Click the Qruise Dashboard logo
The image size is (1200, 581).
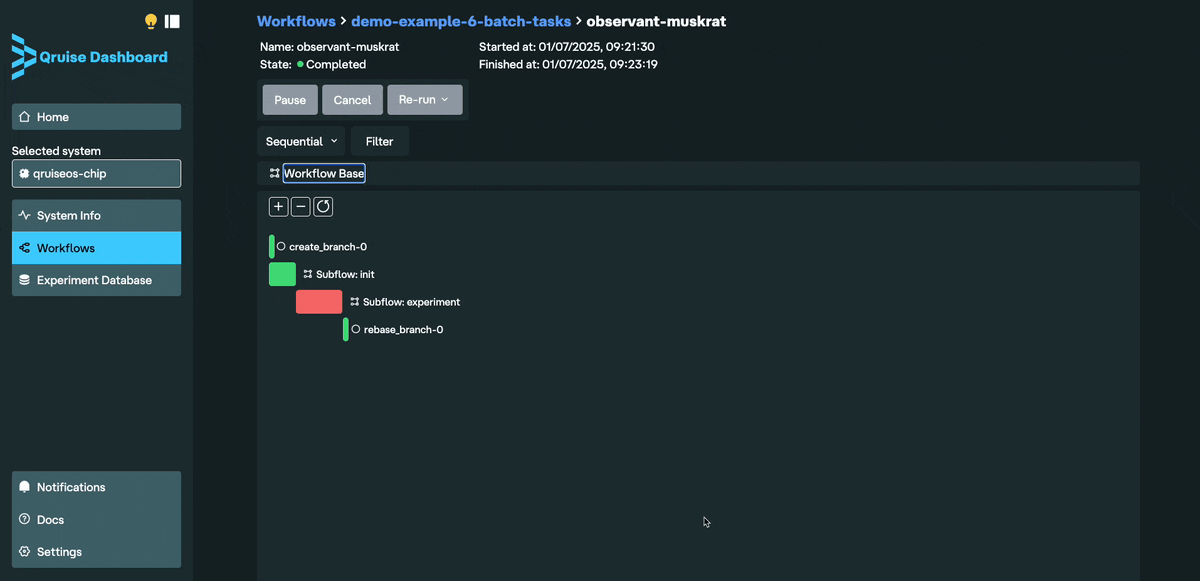pos(90,57)
